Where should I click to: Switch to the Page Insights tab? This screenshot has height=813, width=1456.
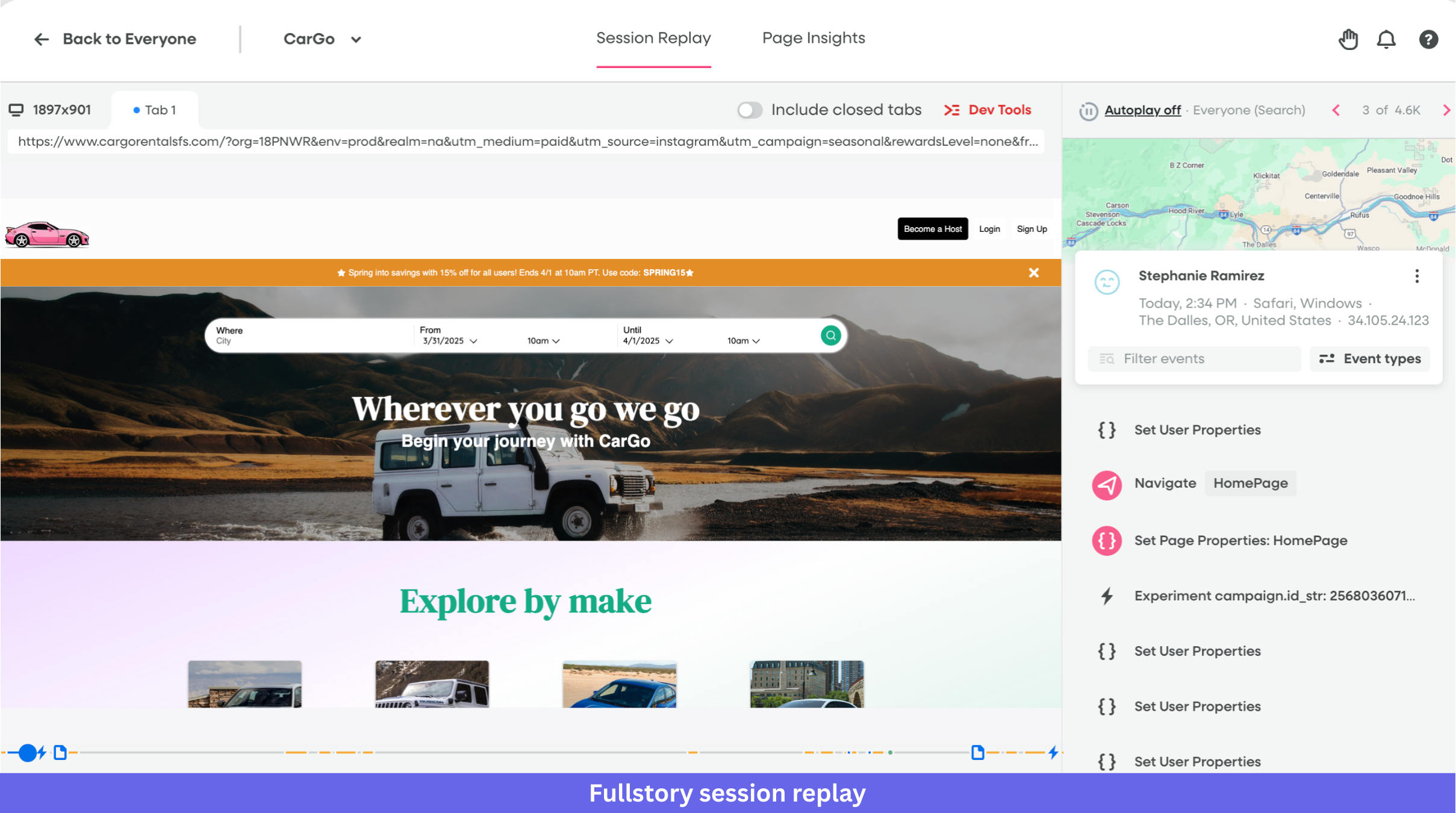[x=814, y=38]
